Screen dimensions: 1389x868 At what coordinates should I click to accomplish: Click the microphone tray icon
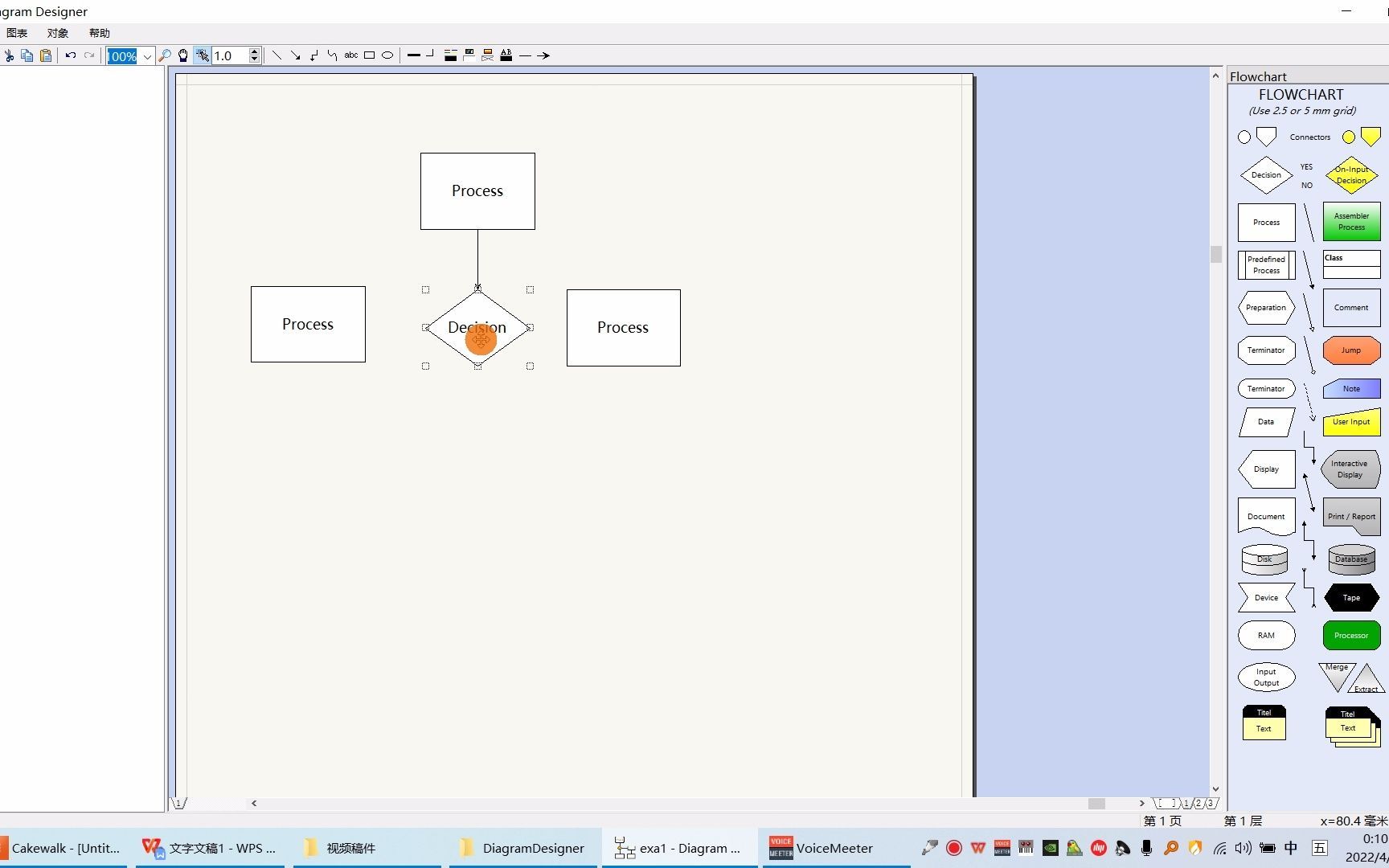point(1147,848)
